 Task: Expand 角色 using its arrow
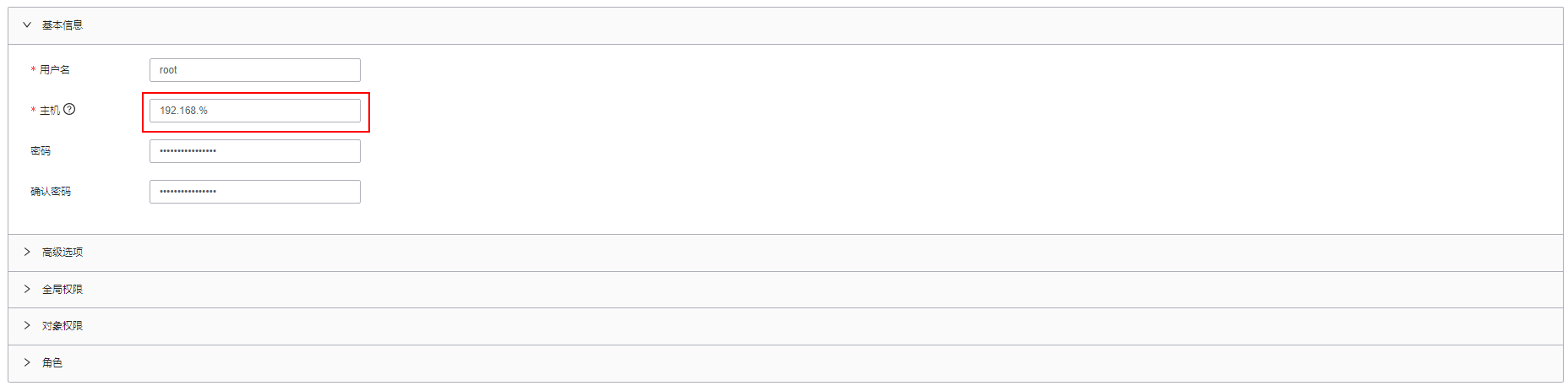click(x=27, y=362)
